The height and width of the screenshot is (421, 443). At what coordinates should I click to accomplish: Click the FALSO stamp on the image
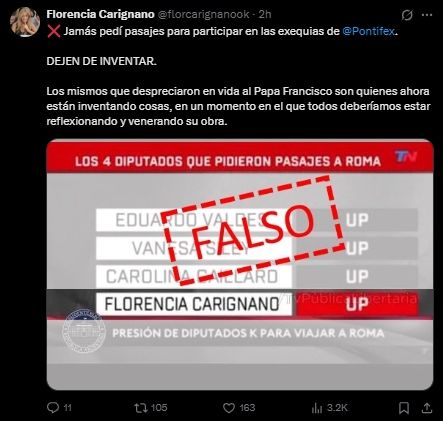252,230
